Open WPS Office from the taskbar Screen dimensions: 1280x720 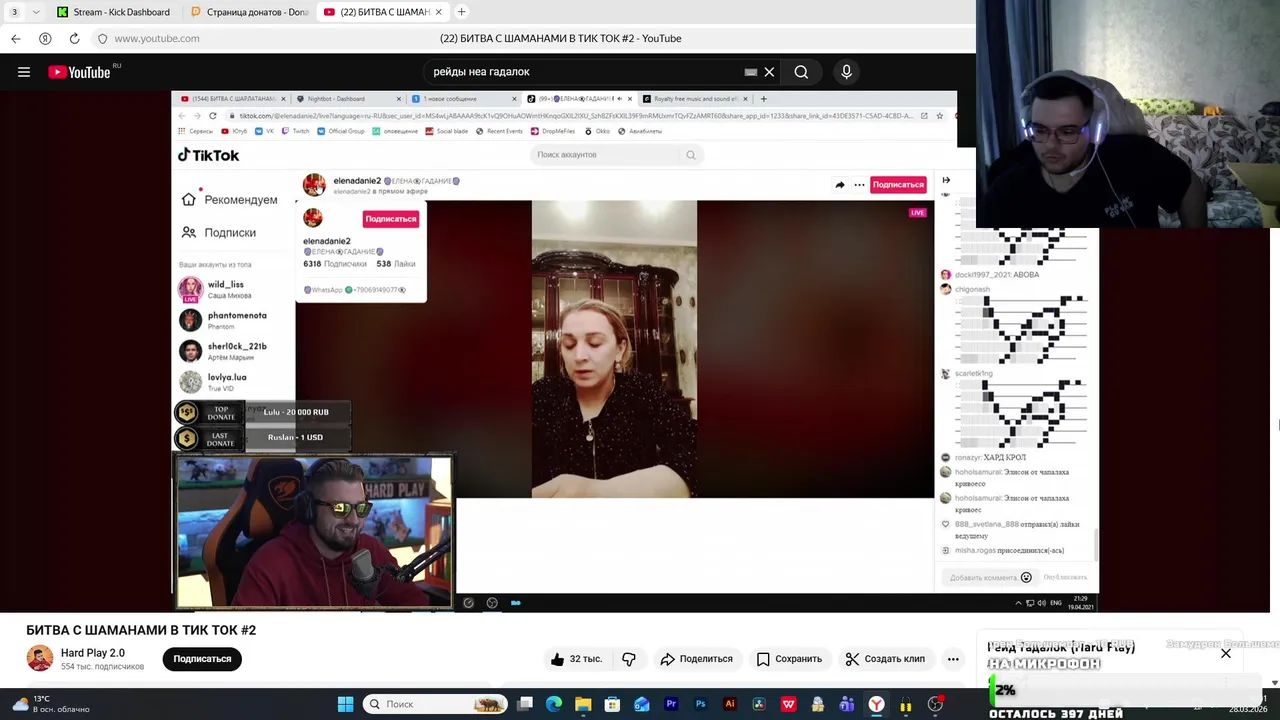point(788,704)
